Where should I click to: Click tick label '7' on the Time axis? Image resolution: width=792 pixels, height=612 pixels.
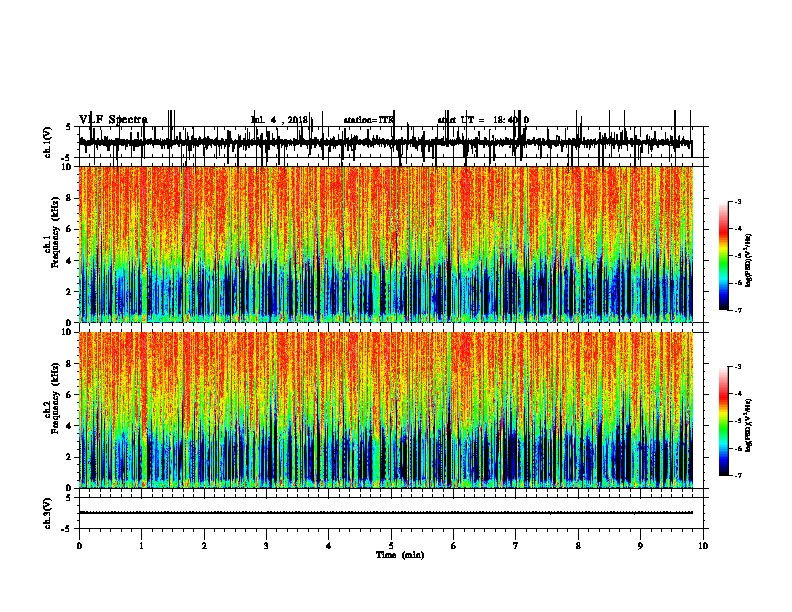(516, 546)
